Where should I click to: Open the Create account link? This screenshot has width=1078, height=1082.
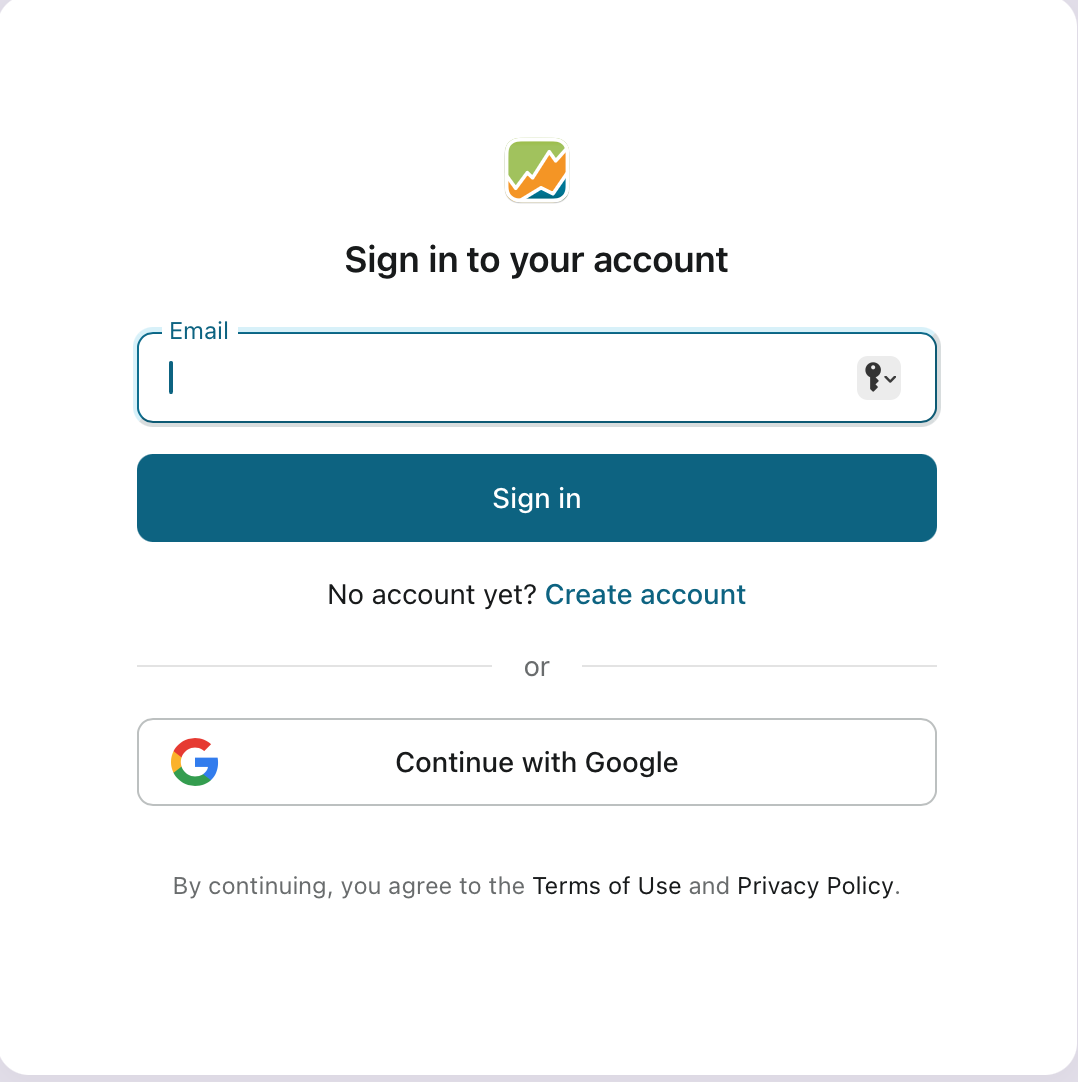645,594
